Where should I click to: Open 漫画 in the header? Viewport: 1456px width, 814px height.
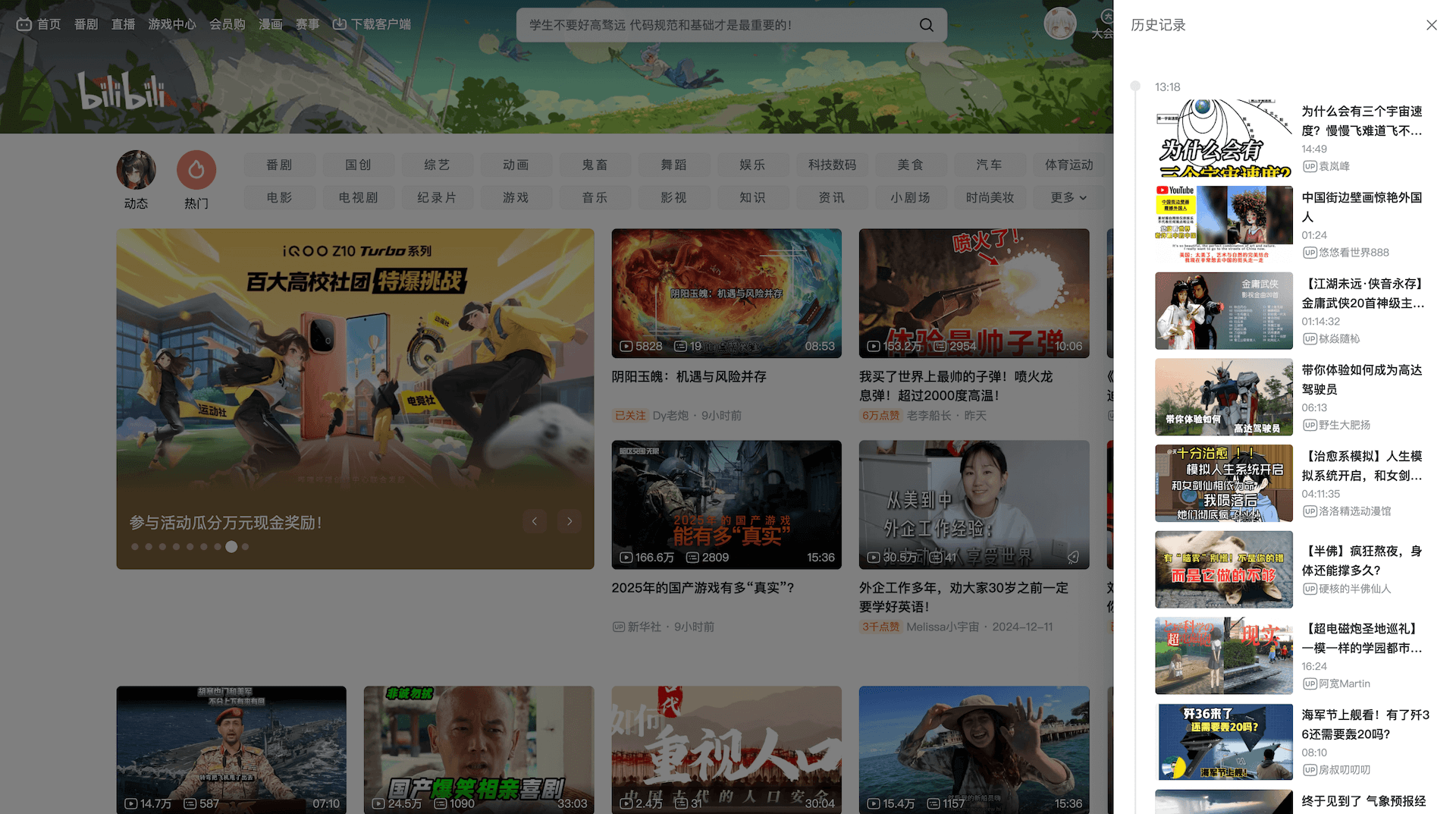click(x=271, y=24)
